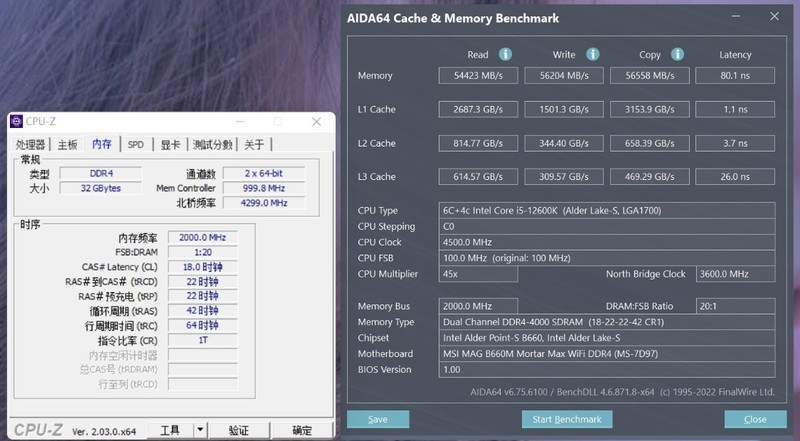This screenshot has width=800, height=441.
Task: Click the CPU-Z title bar app icon
Action: tap(16, 121)
